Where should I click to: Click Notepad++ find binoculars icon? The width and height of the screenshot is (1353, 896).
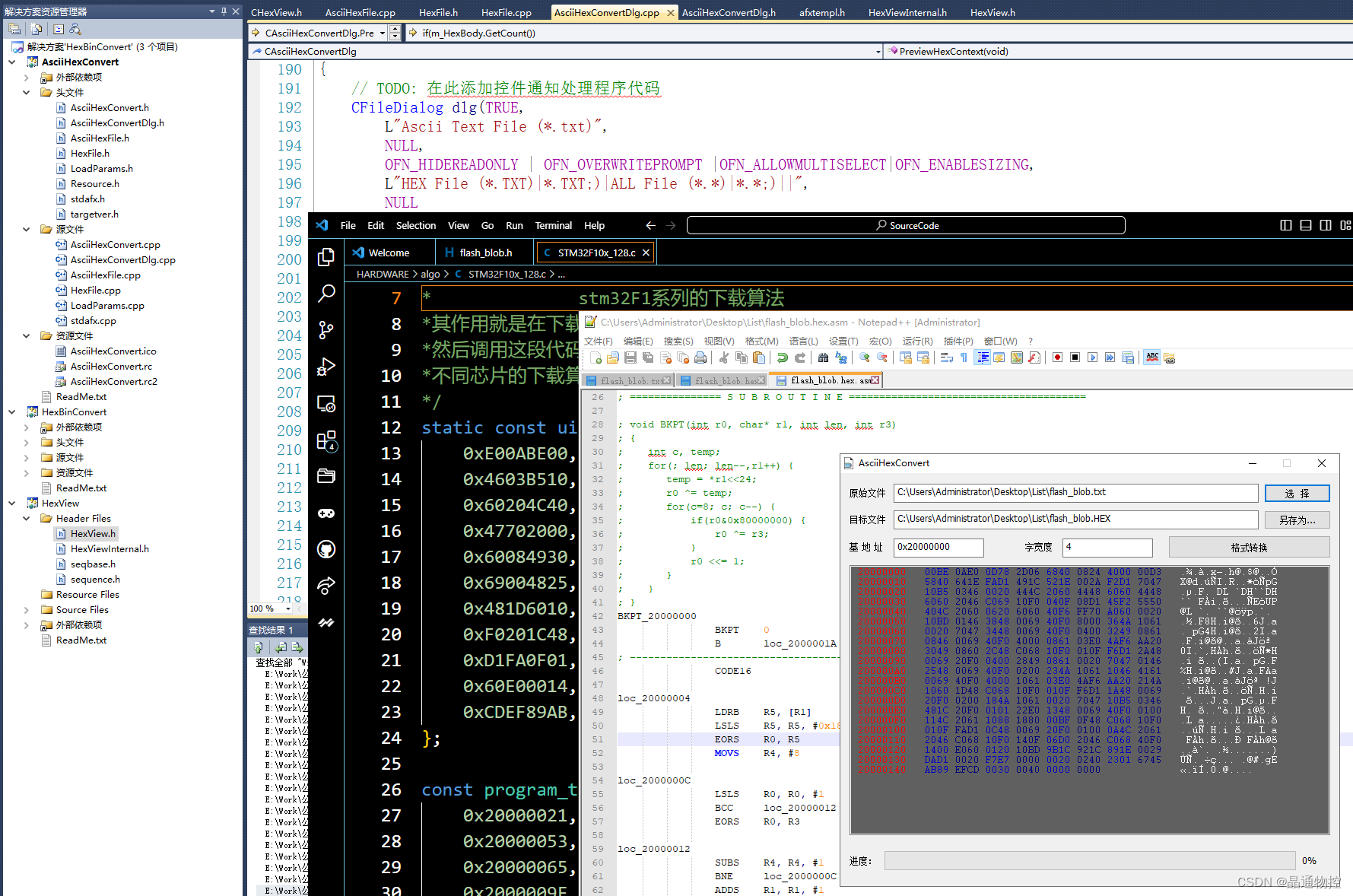pyautogui.click(x=823, y=357)
